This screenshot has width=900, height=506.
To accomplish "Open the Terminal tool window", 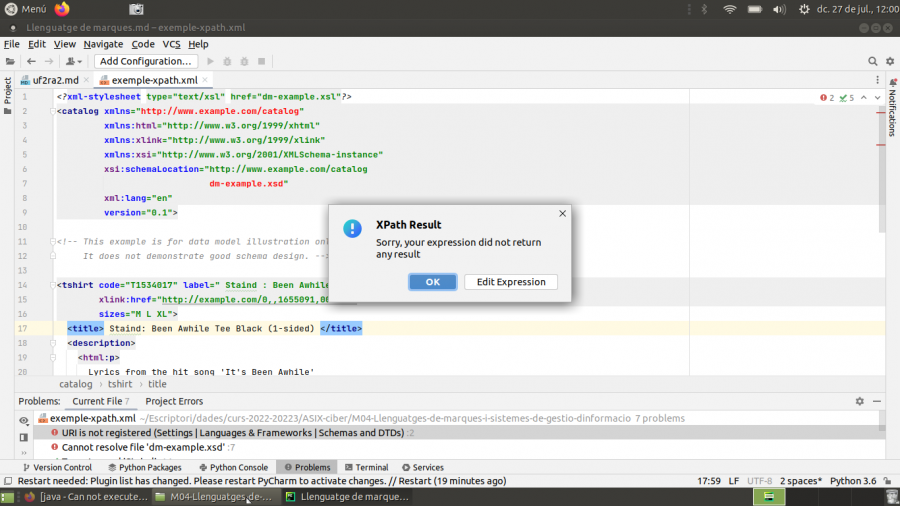I will pyautogui.click(x=367, y=468).
